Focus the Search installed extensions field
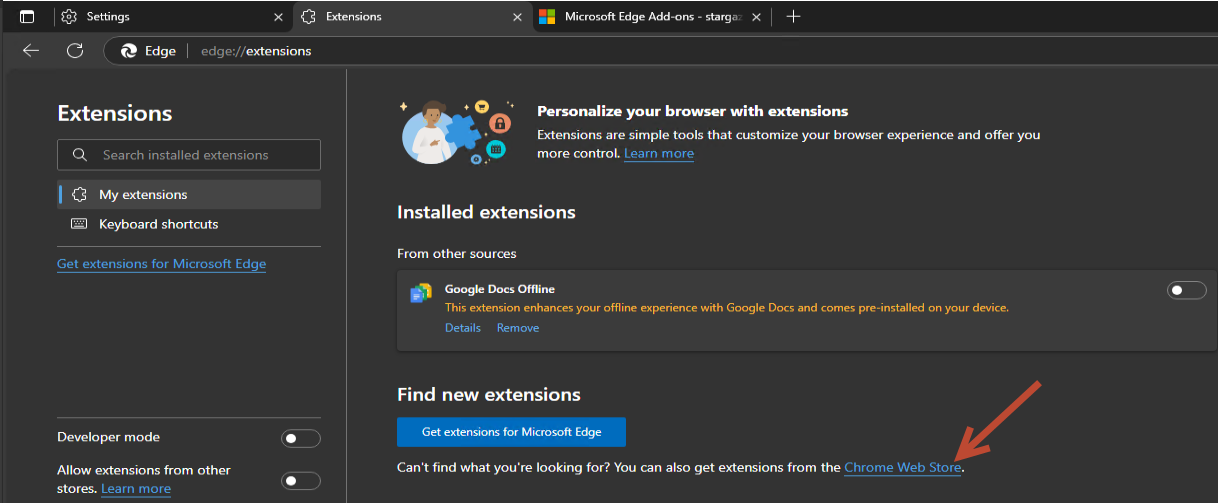 189,155
